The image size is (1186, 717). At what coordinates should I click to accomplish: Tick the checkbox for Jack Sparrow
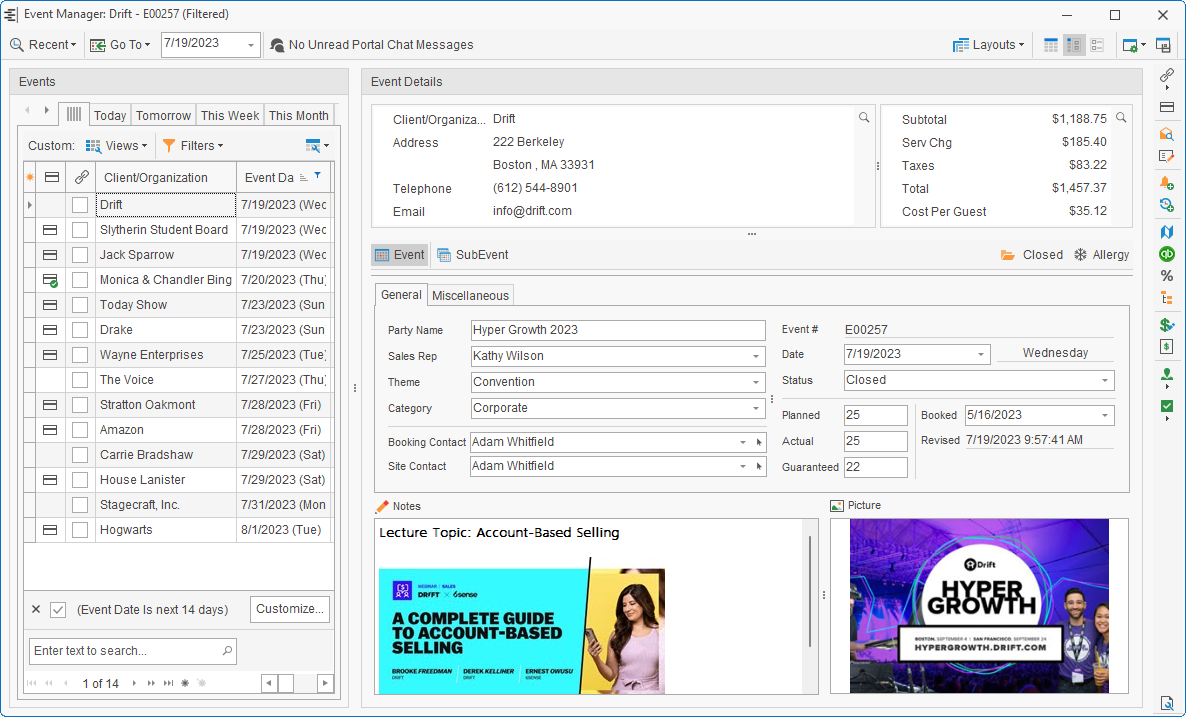pos(80,255)
